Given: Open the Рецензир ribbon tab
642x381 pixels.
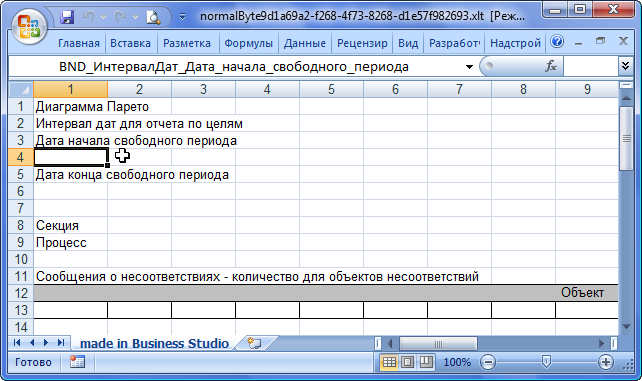Looking at the screenshot, I should click(362, 43).
